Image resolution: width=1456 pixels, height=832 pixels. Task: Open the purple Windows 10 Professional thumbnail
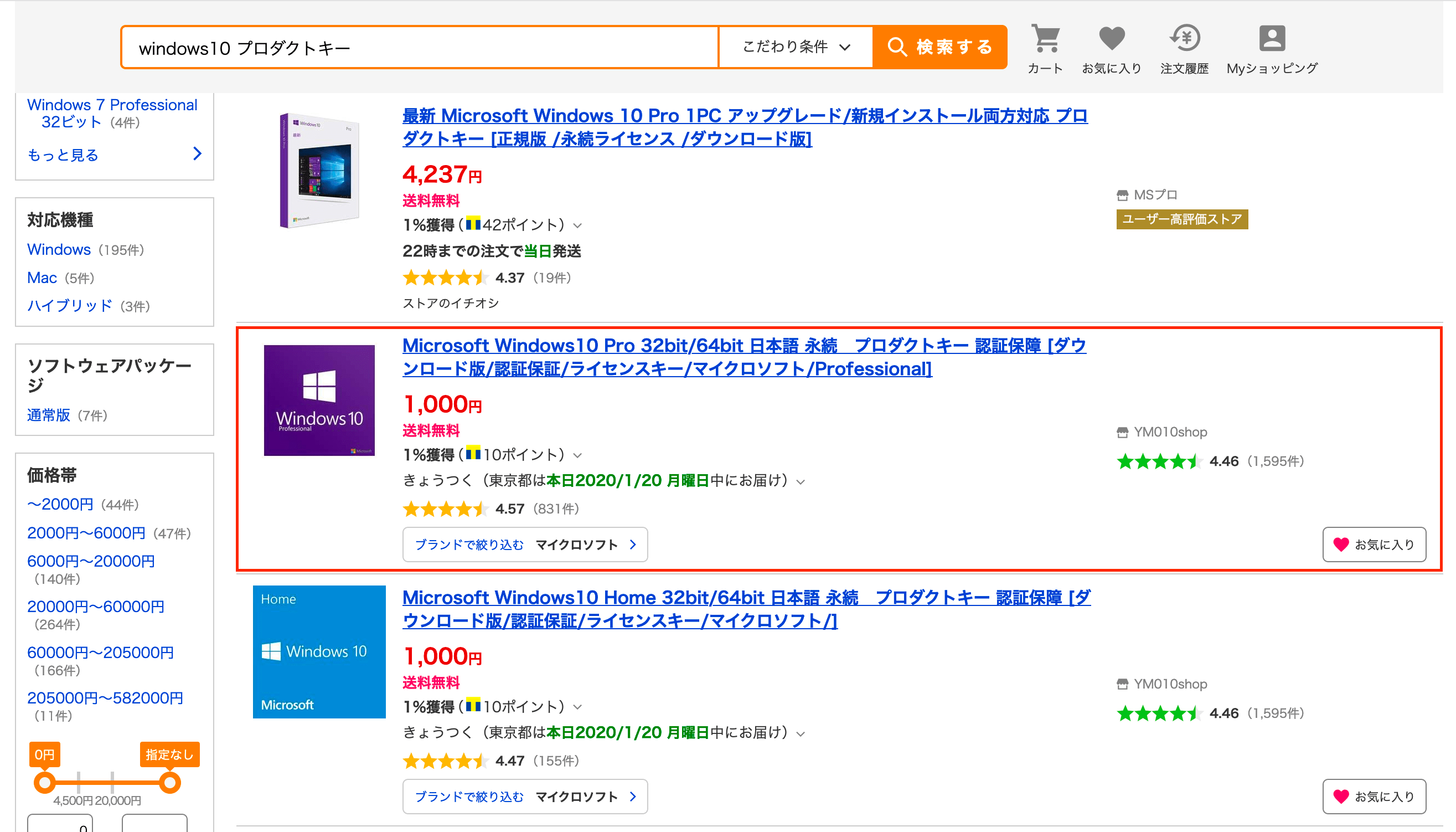click(319, 400)
